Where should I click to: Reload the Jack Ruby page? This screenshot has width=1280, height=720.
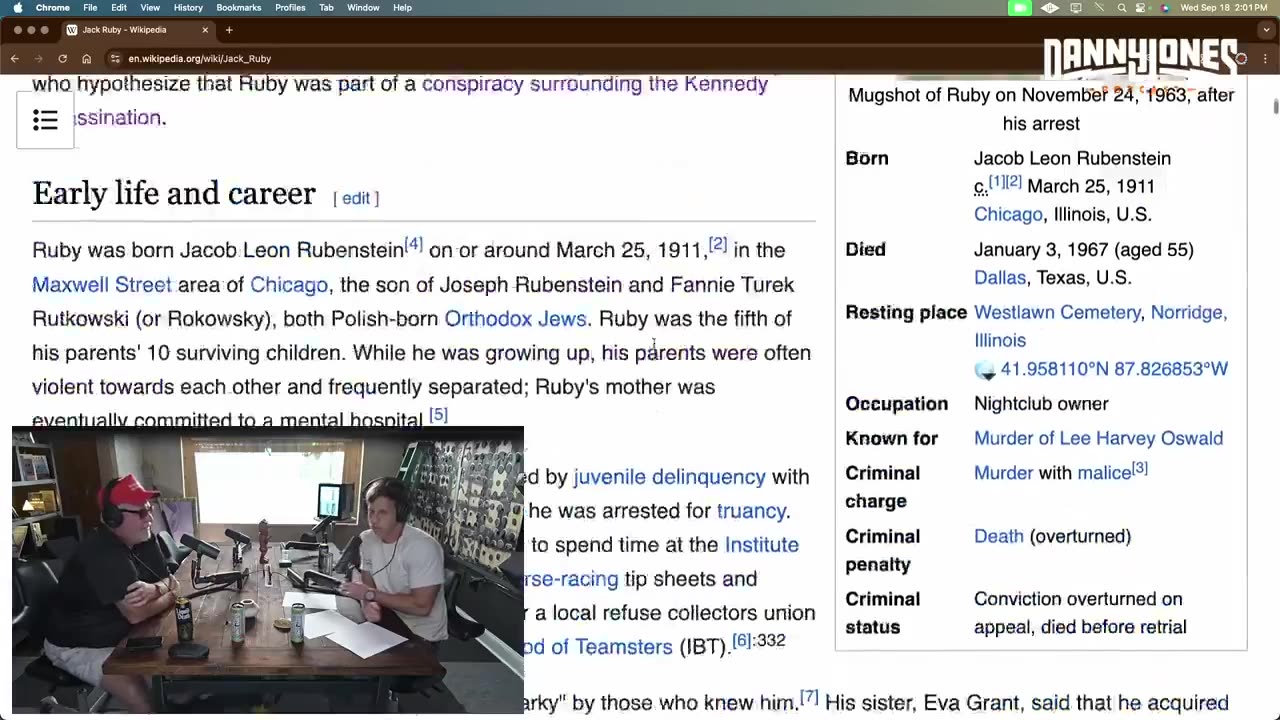pyautogui.click(x=62, y=58)
